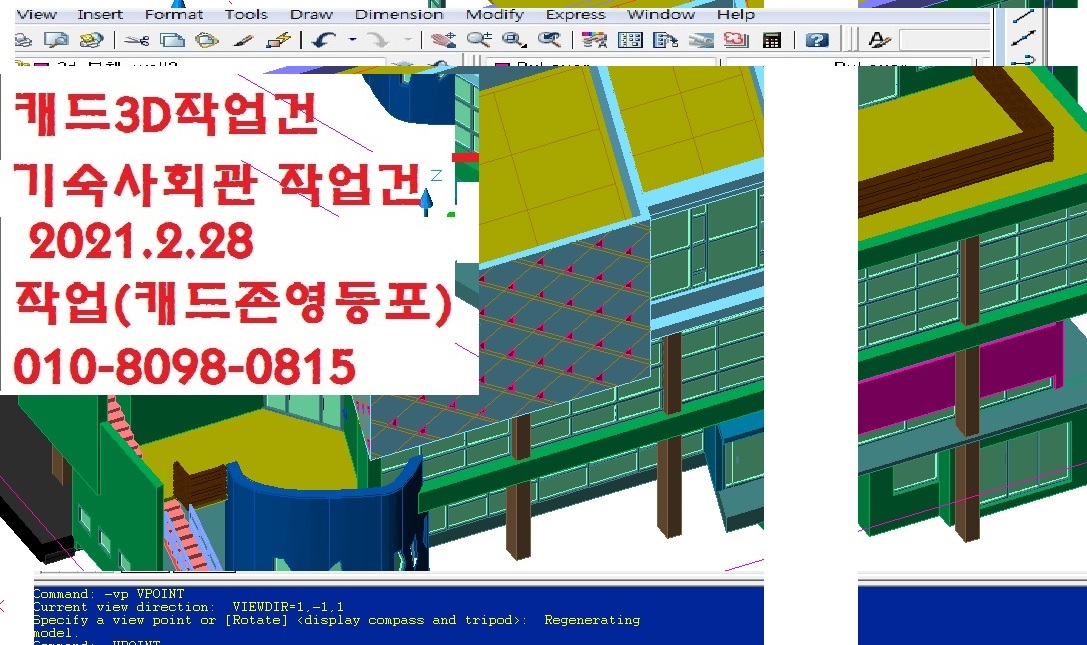Click the Match Properties brush icon
The height and width of the screenshot is (645, 1087).
(243, 40)
